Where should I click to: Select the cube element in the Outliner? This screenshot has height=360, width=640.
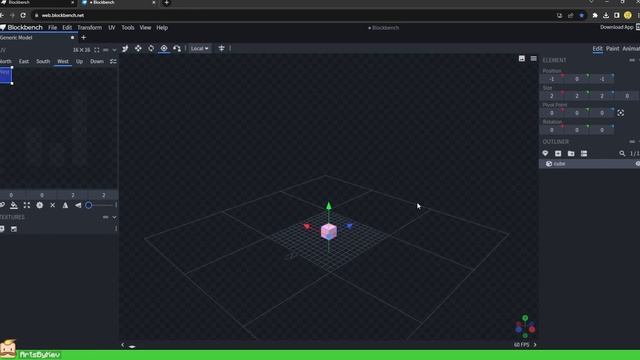click(x=590, y=164)
